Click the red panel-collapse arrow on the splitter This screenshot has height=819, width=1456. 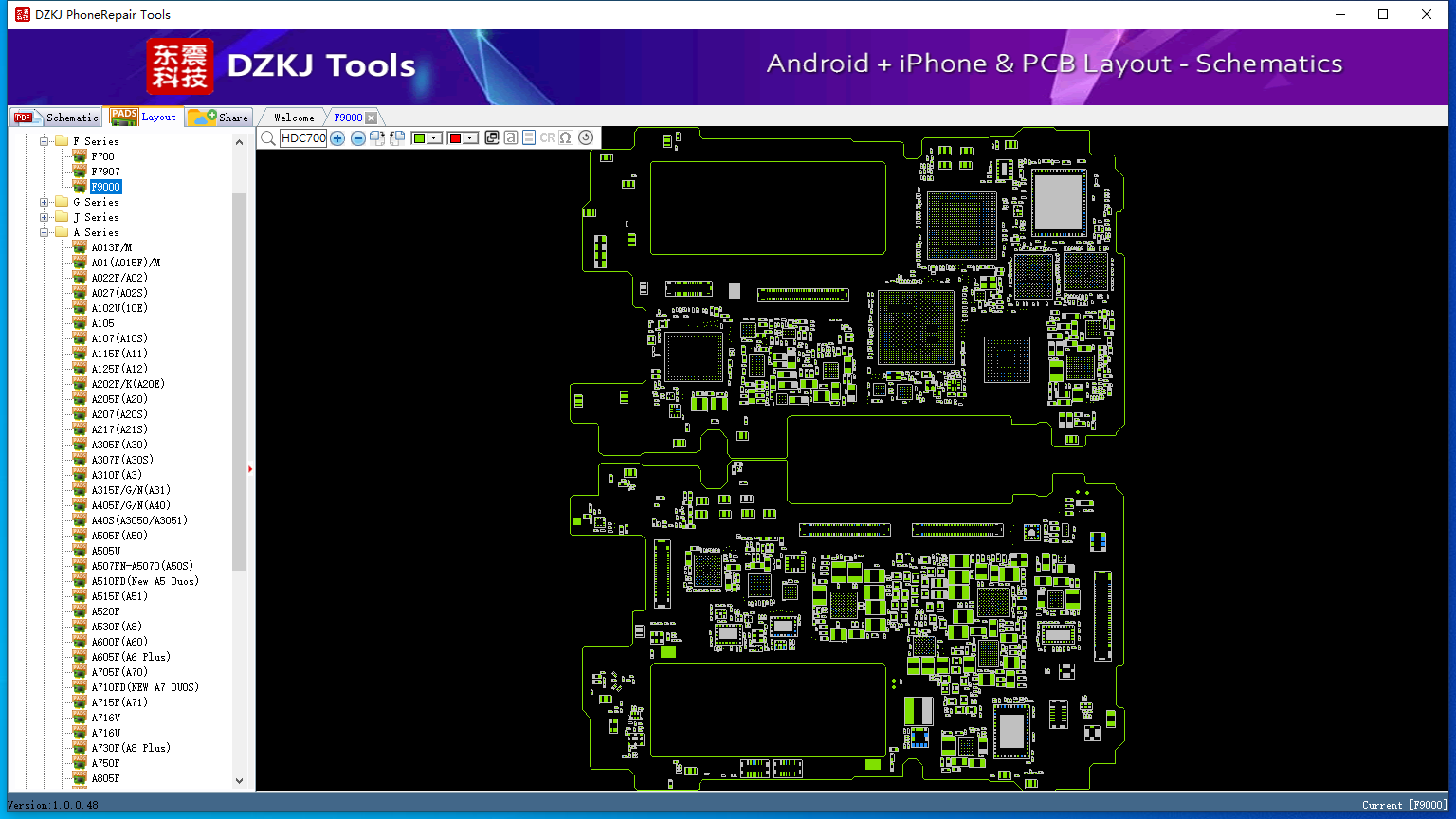coord(250,468)
